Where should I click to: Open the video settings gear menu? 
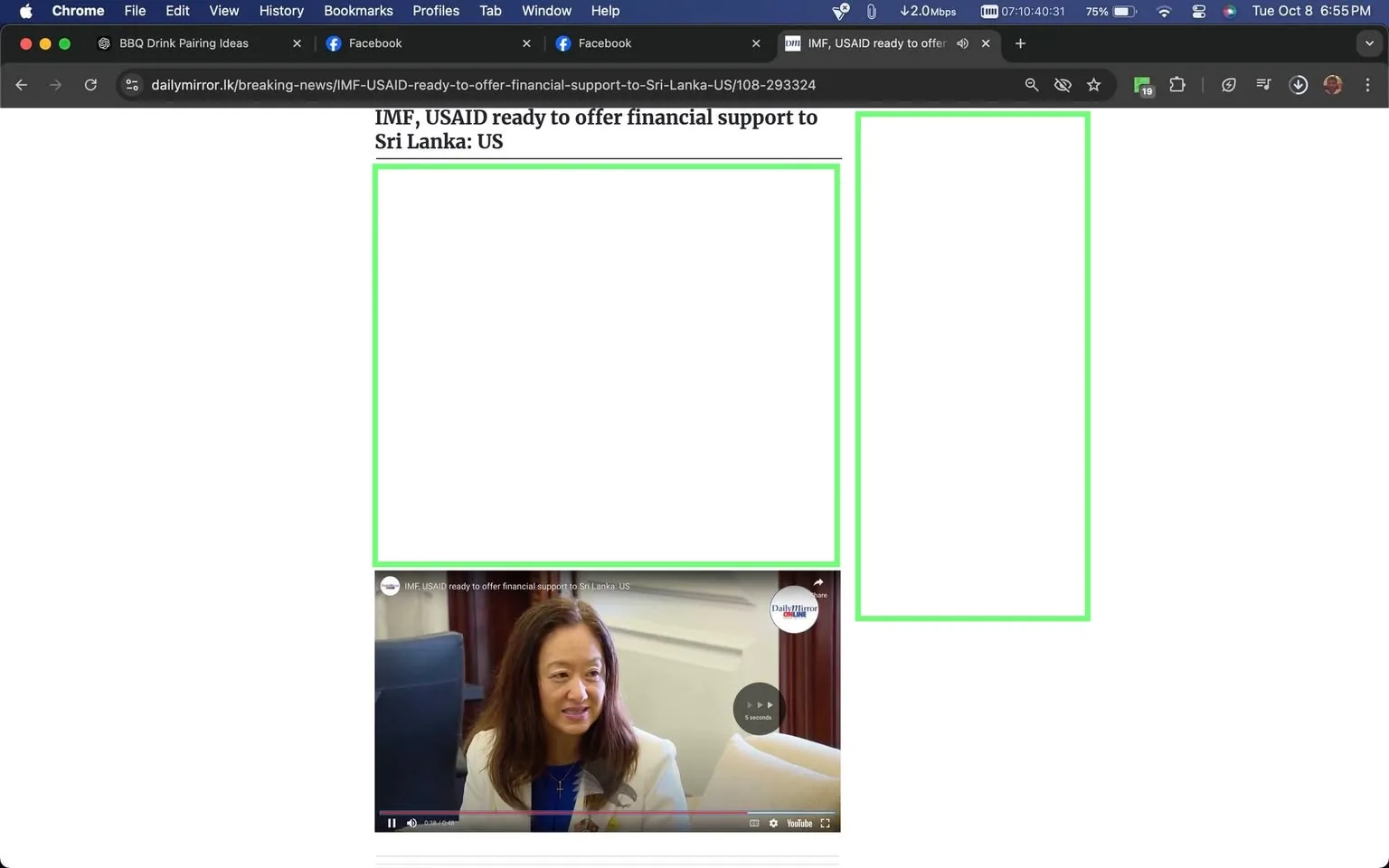coord(773,824)
